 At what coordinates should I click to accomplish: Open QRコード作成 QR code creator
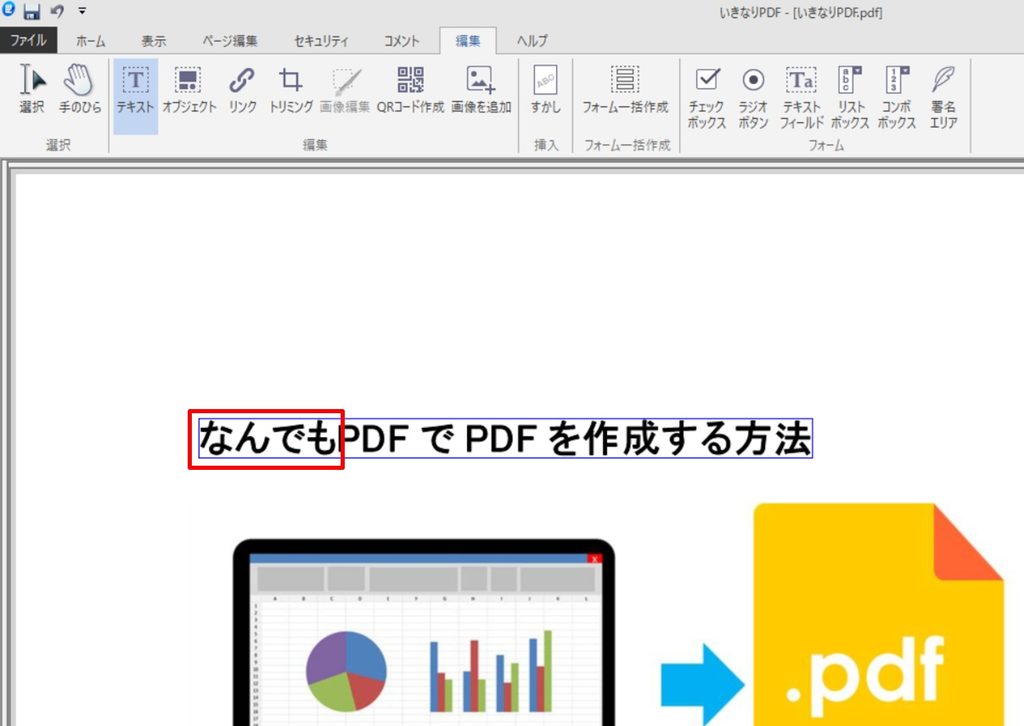pos(410,89)
